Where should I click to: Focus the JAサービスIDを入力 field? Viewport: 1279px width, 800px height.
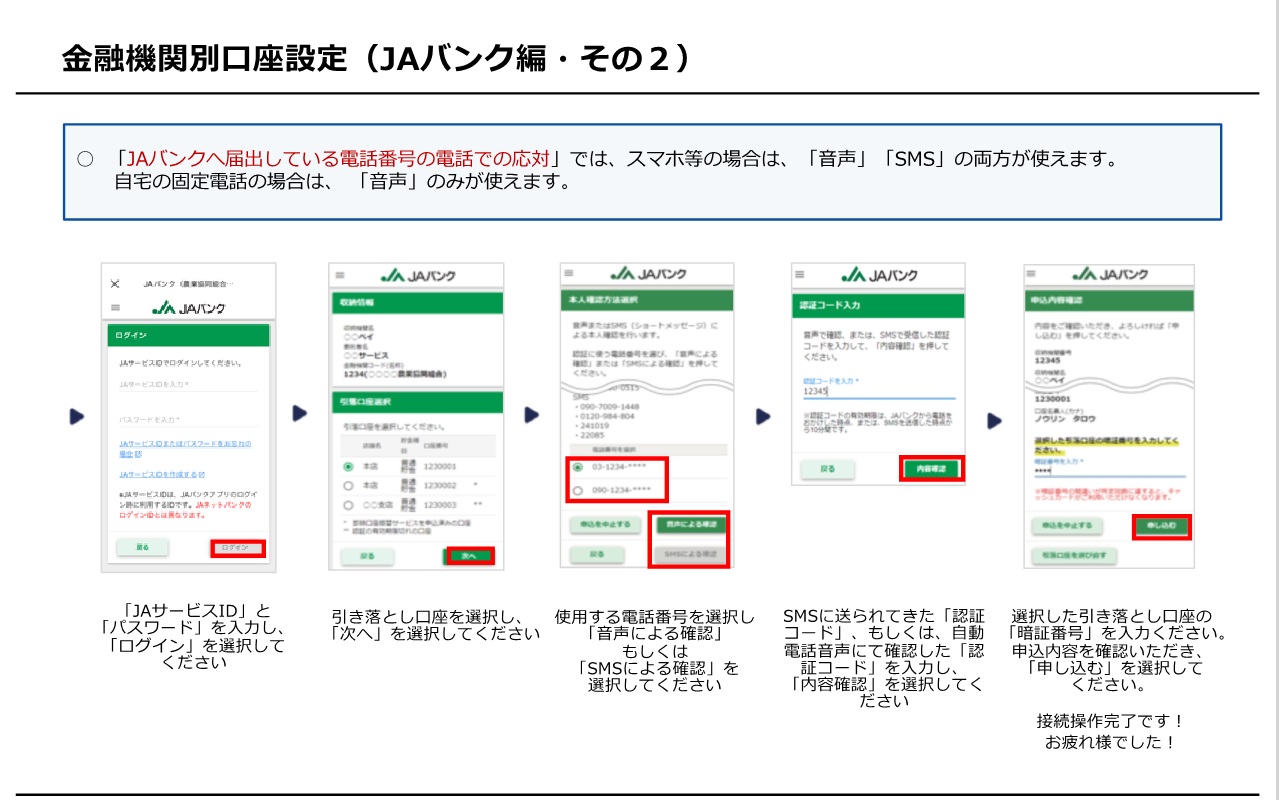tap(188, 384)
